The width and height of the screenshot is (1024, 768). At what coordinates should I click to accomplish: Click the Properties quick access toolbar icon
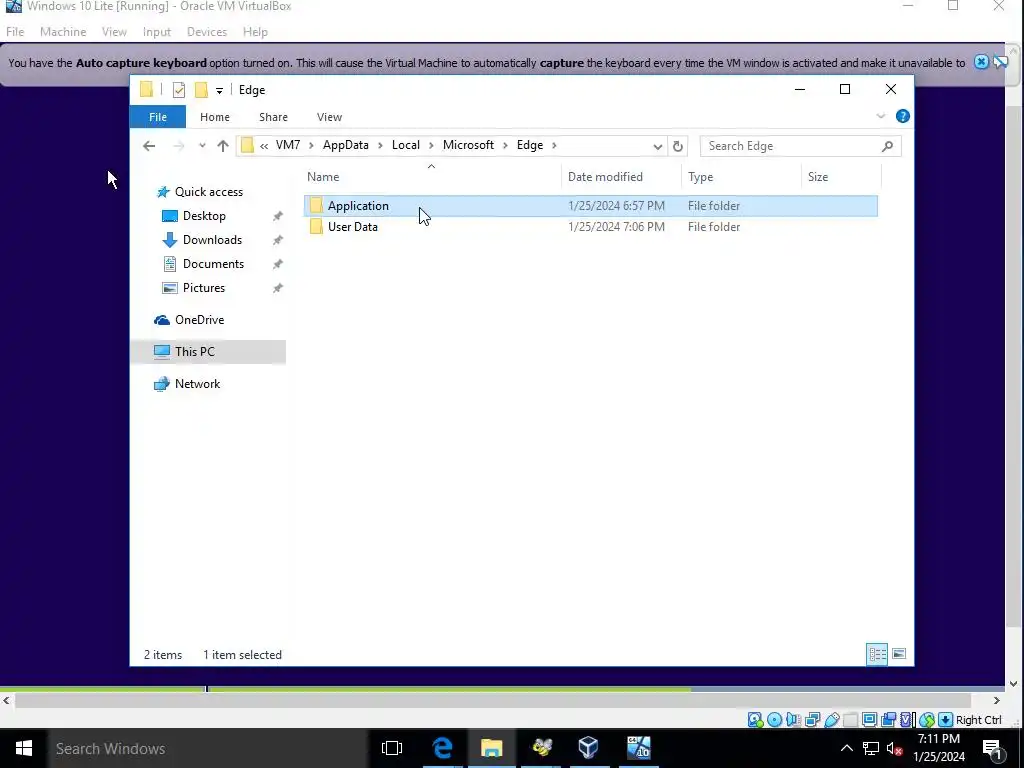coord(179,90)
